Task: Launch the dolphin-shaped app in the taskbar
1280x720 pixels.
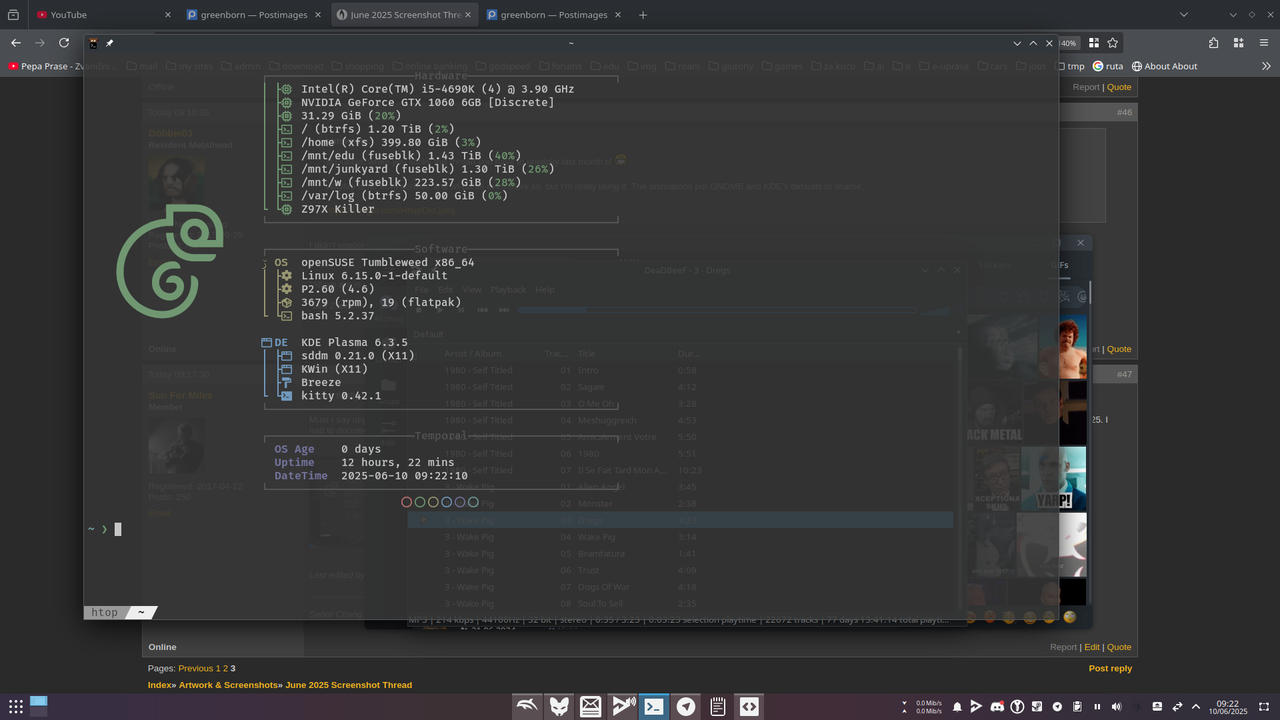Action: tap(527, 707)
